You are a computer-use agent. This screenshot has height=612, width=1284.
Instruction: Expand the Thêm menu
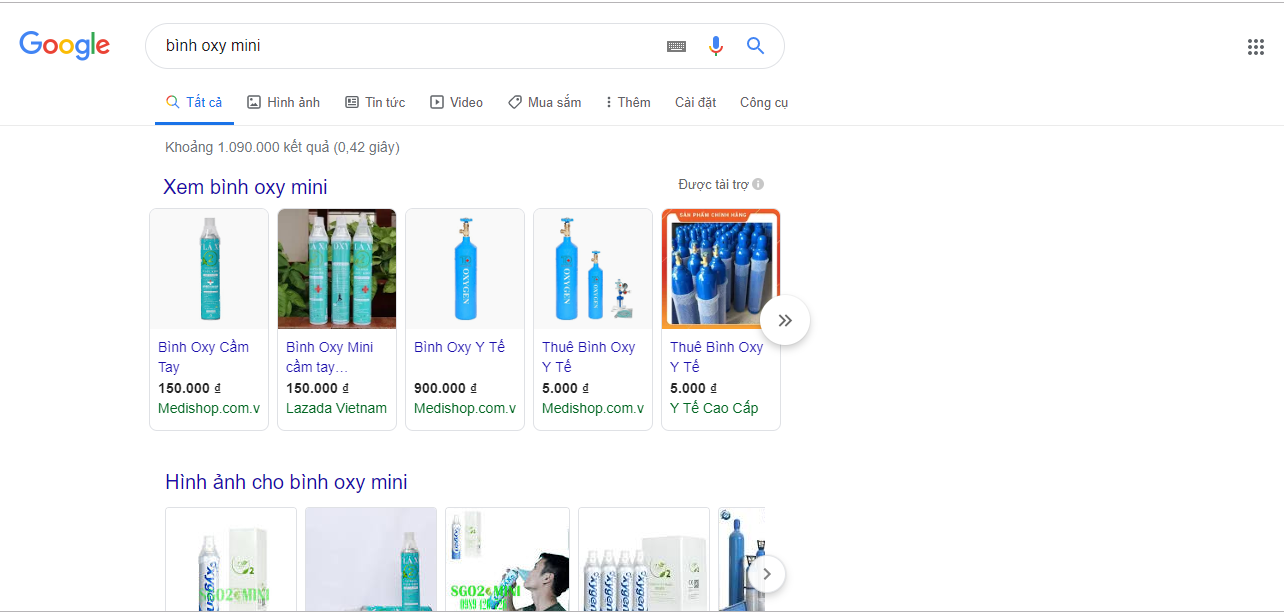(628, 102)
